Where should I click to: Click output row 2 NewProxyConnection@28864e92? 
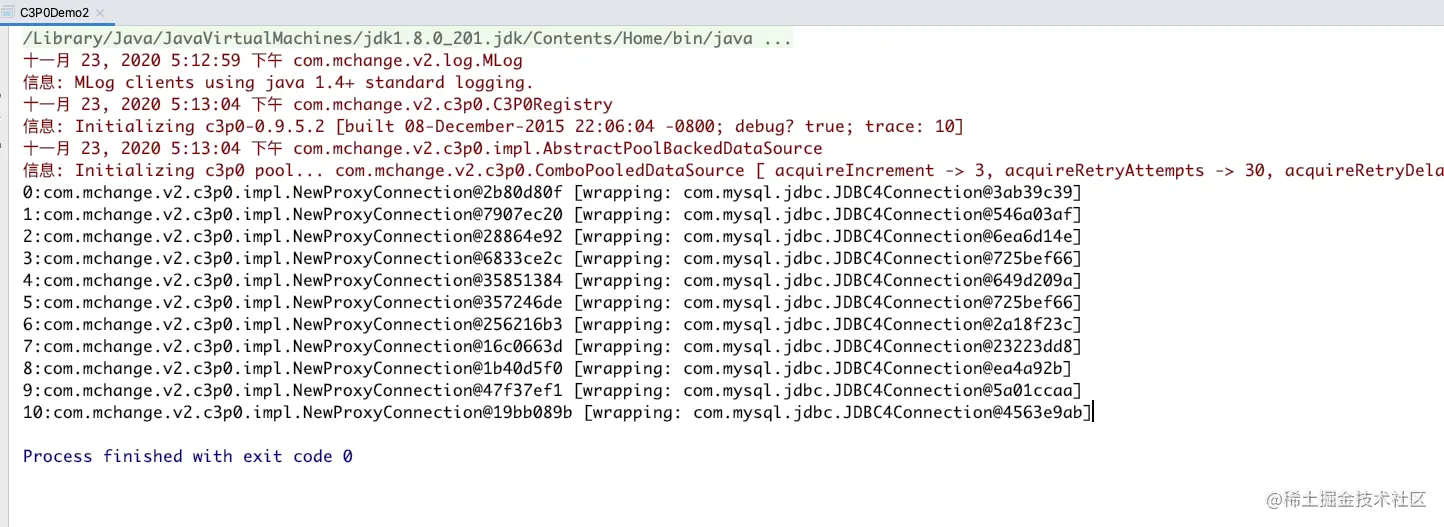click(552, 236)
